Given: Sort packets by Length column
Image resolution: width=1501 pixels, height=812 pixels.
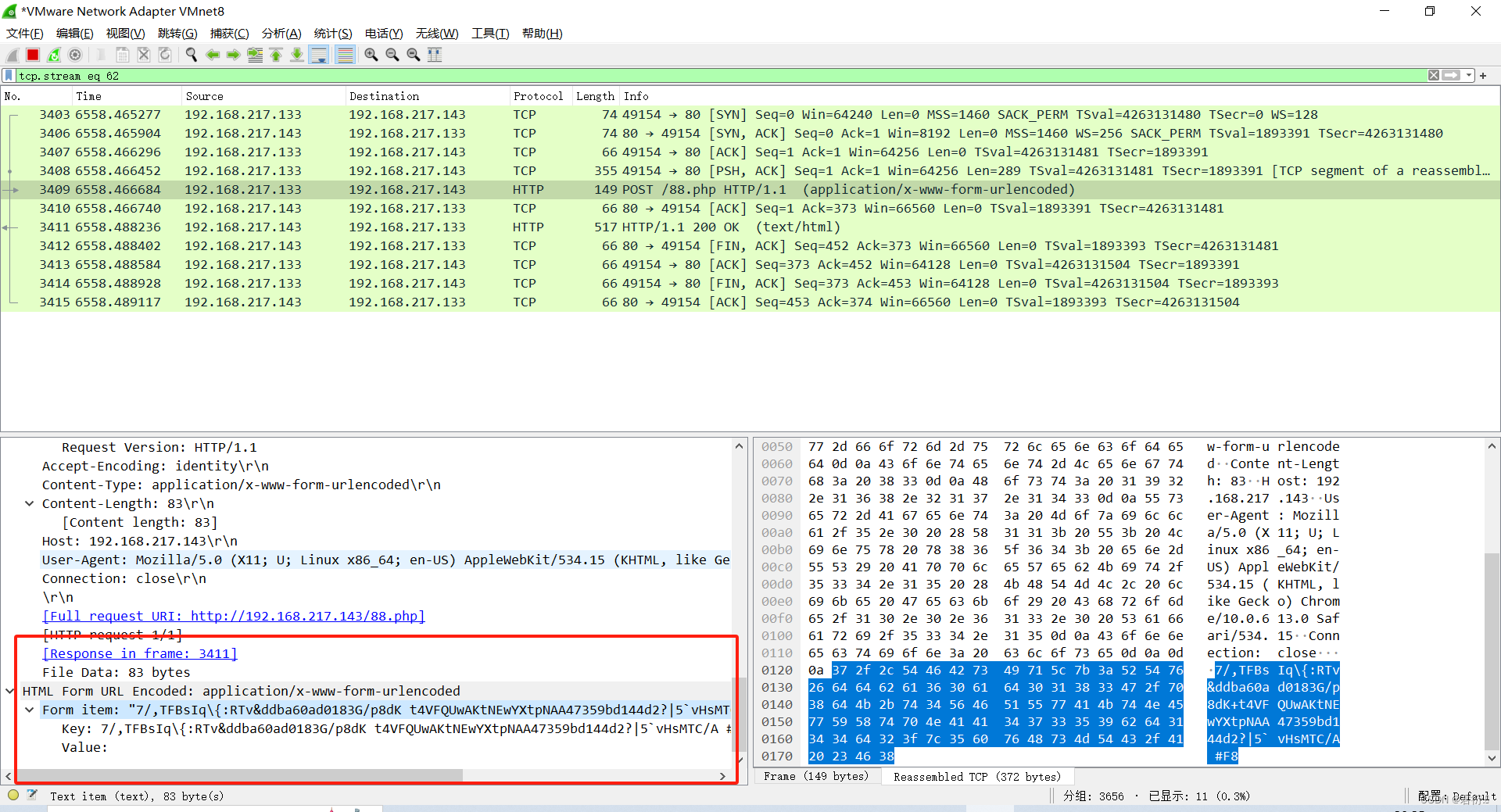Looking at the screenshot, I should point(596,96).
